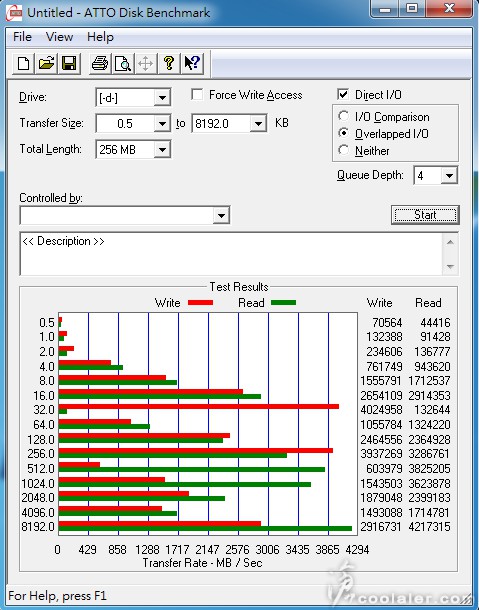Click the Transfer Rate - MB / Sec label

[202, 563]
